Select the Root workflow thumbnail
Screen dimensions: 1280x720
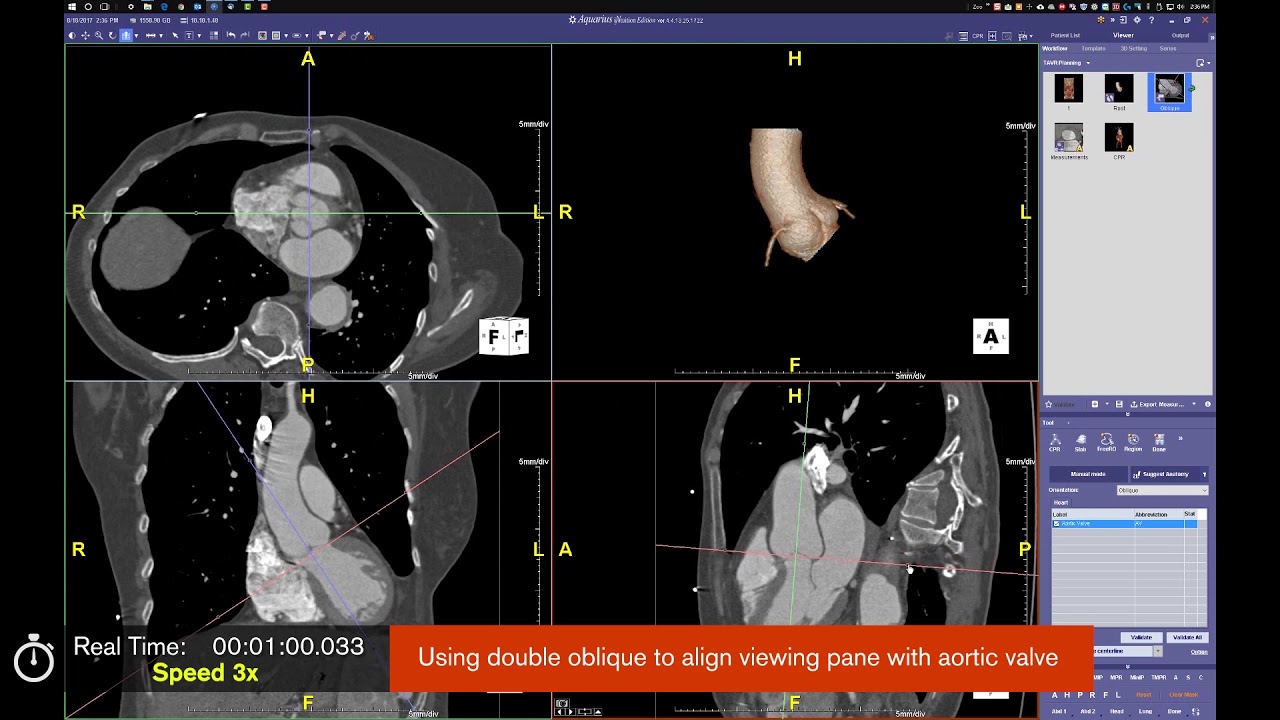tap(1119, 91)
